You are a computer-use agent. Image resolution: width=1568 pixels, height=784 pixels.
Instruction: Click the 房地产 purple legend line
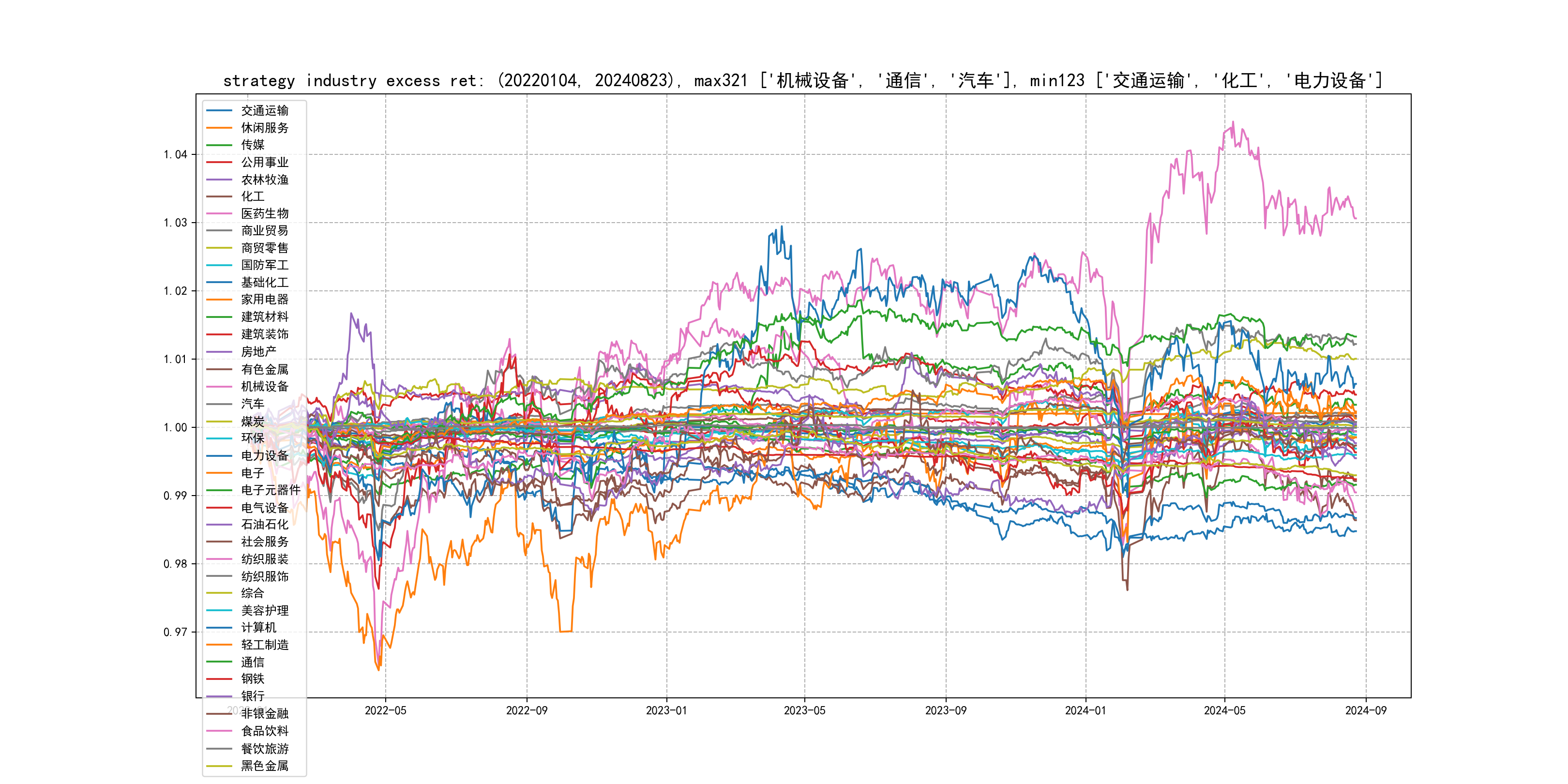click(219, 352)
